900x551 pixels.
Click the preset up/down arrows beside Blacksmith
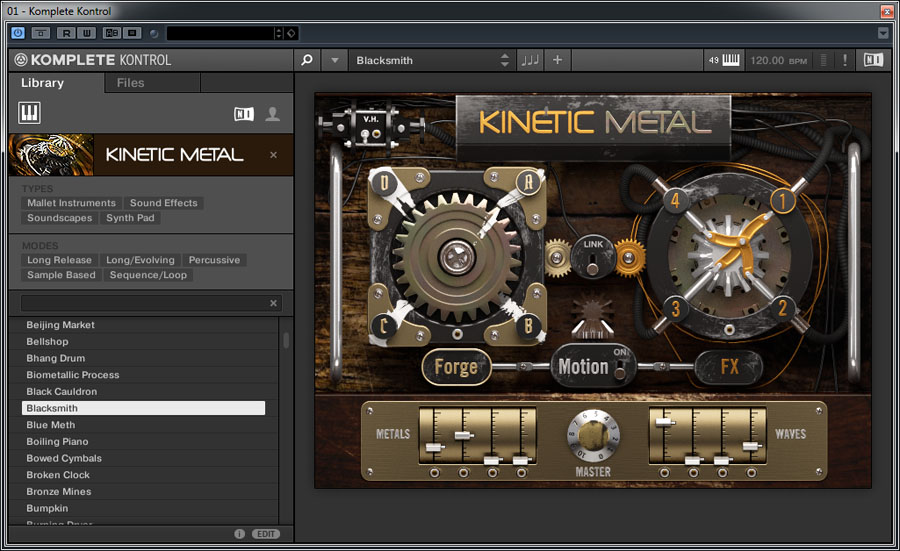[504, 60]
